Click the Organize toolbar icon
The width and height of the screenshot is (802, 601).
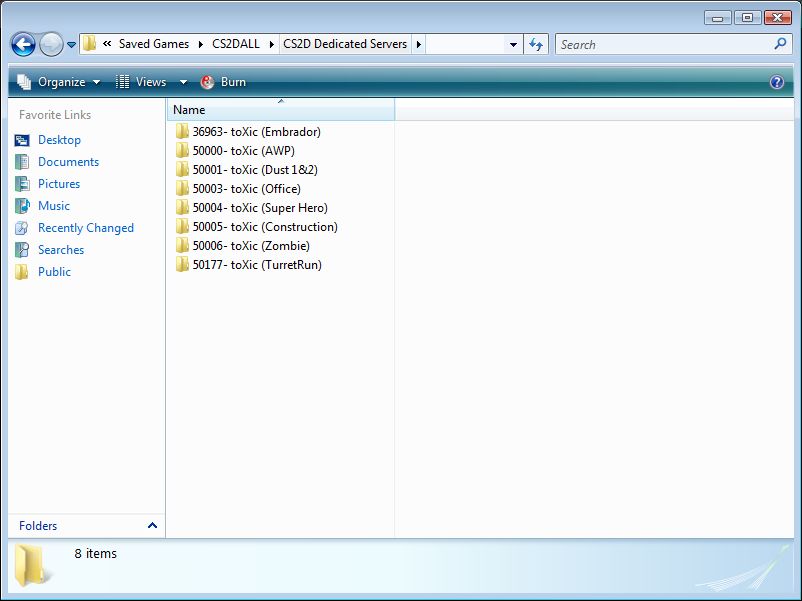24,82
